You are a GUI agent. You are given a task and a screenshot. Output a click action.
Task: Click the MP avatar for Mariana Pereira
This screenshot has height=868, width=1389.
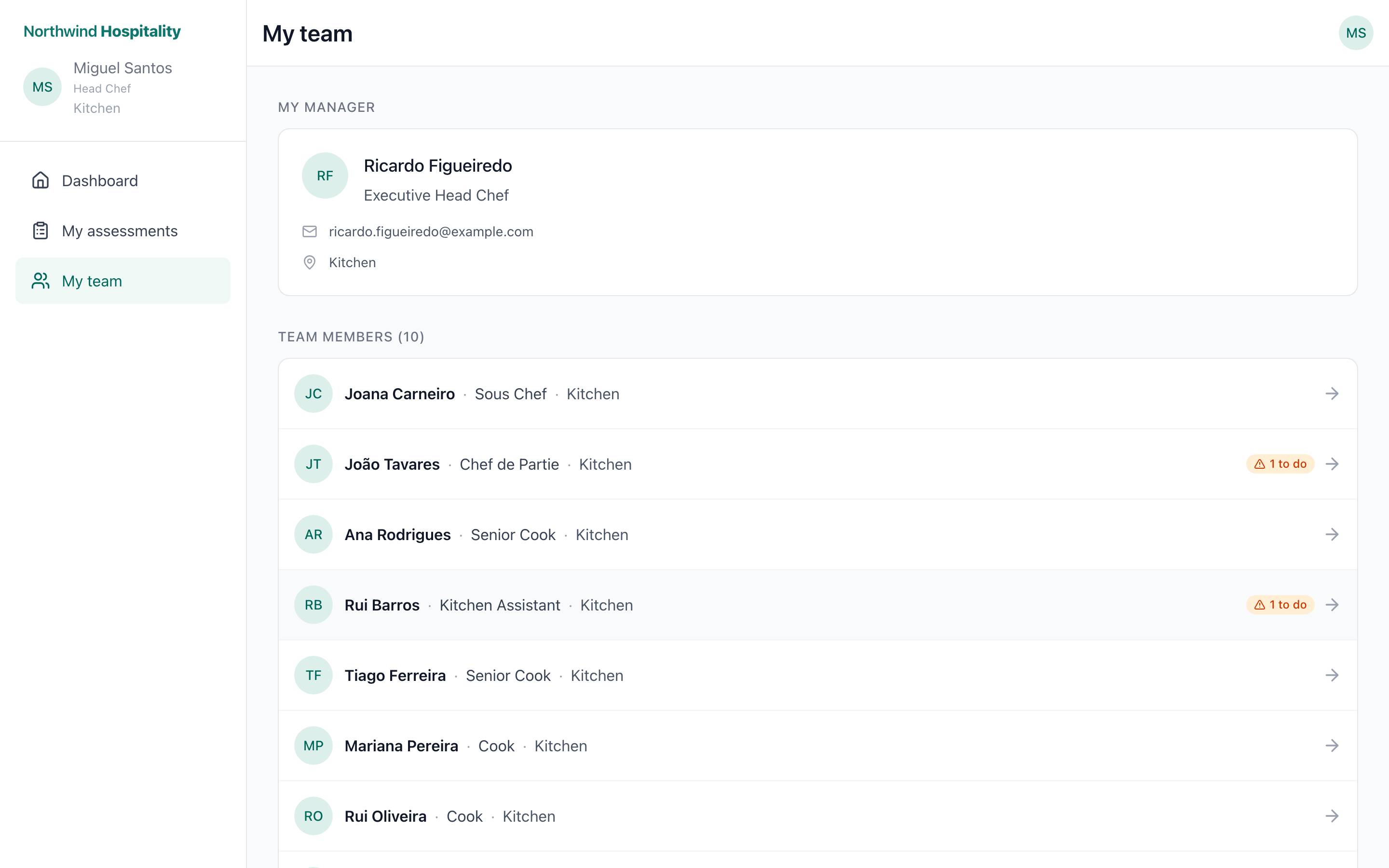(x=313, y=746)
